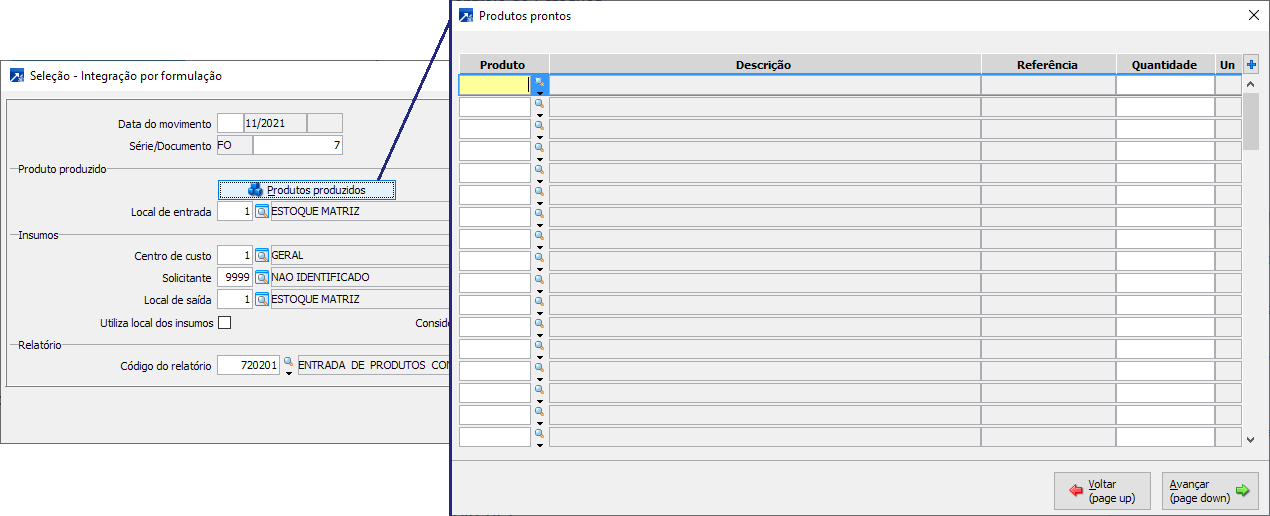Click day field left of 11/2021

(x=230, y=123)
